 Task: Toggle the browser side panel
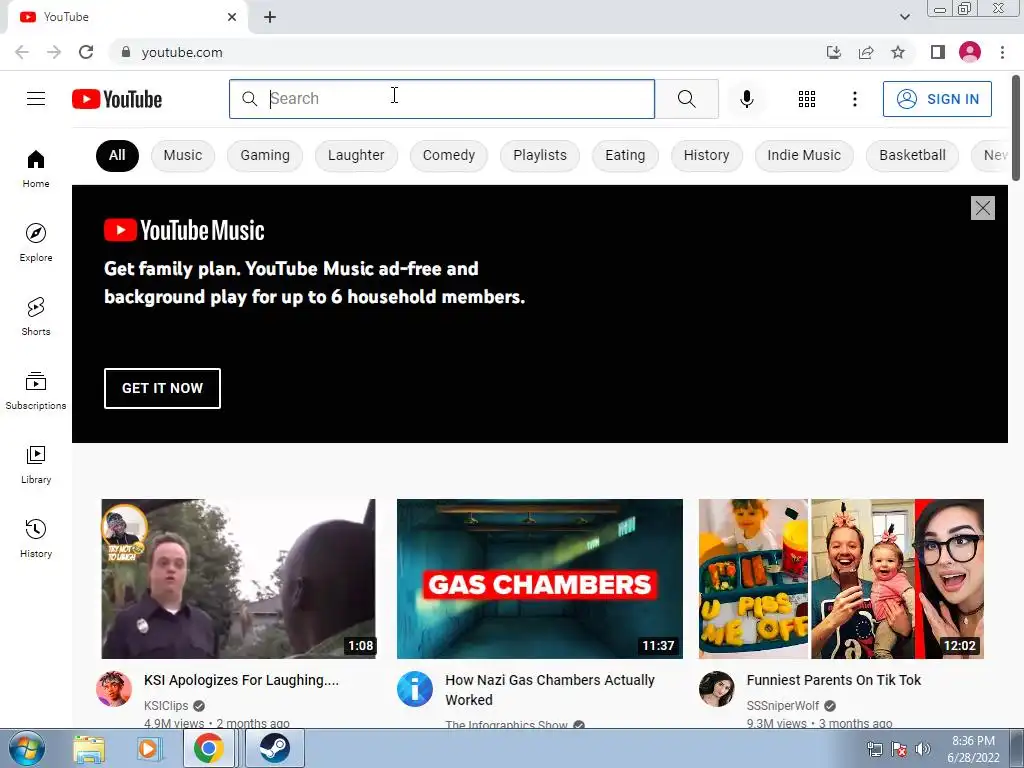(x=938, y=52)
